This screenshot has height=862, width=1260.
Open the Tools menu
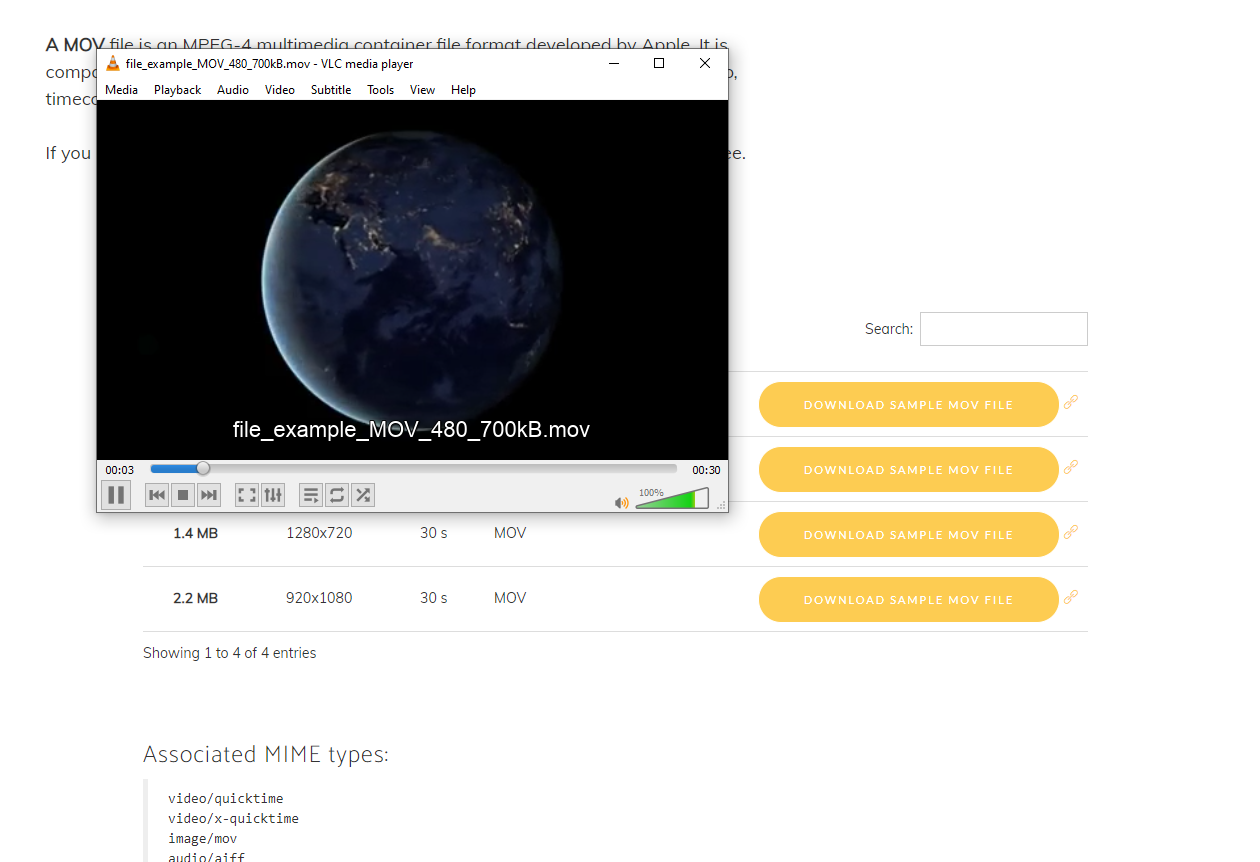(x=381, y=90)
